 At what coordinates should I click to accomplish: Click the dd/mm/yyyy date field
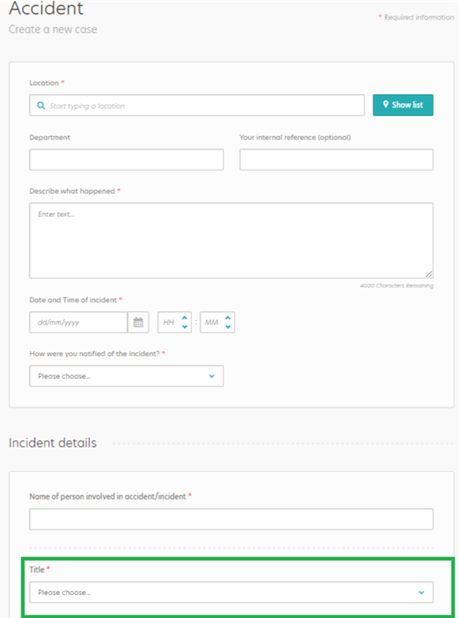(x=78, y=322)
